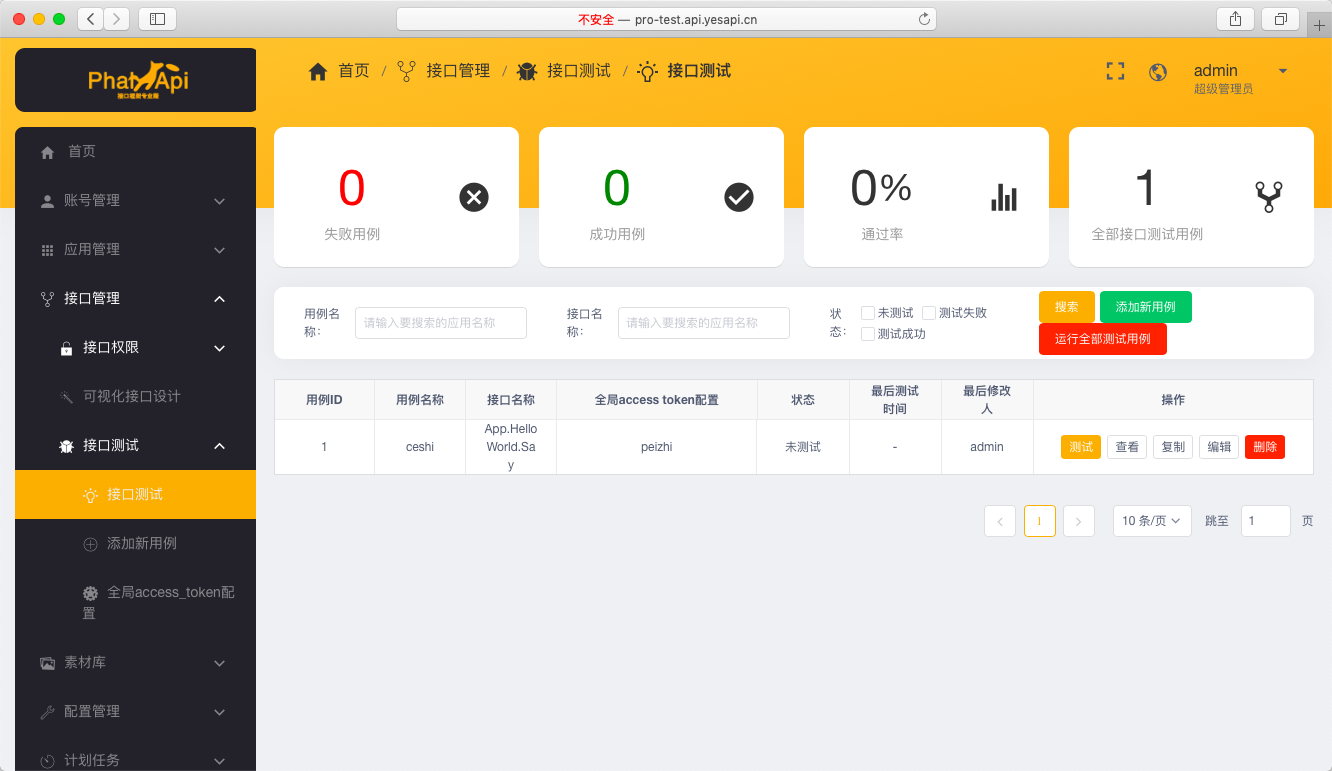
Task: Open the 10 条/页 page size dropdown
Action: [1151, 521]
